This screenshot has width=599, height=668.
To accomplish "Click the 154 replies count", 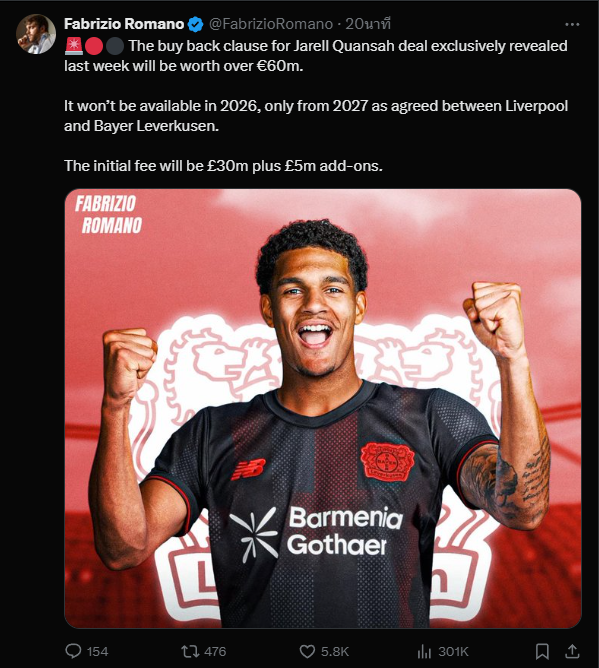I will (98, 651).
